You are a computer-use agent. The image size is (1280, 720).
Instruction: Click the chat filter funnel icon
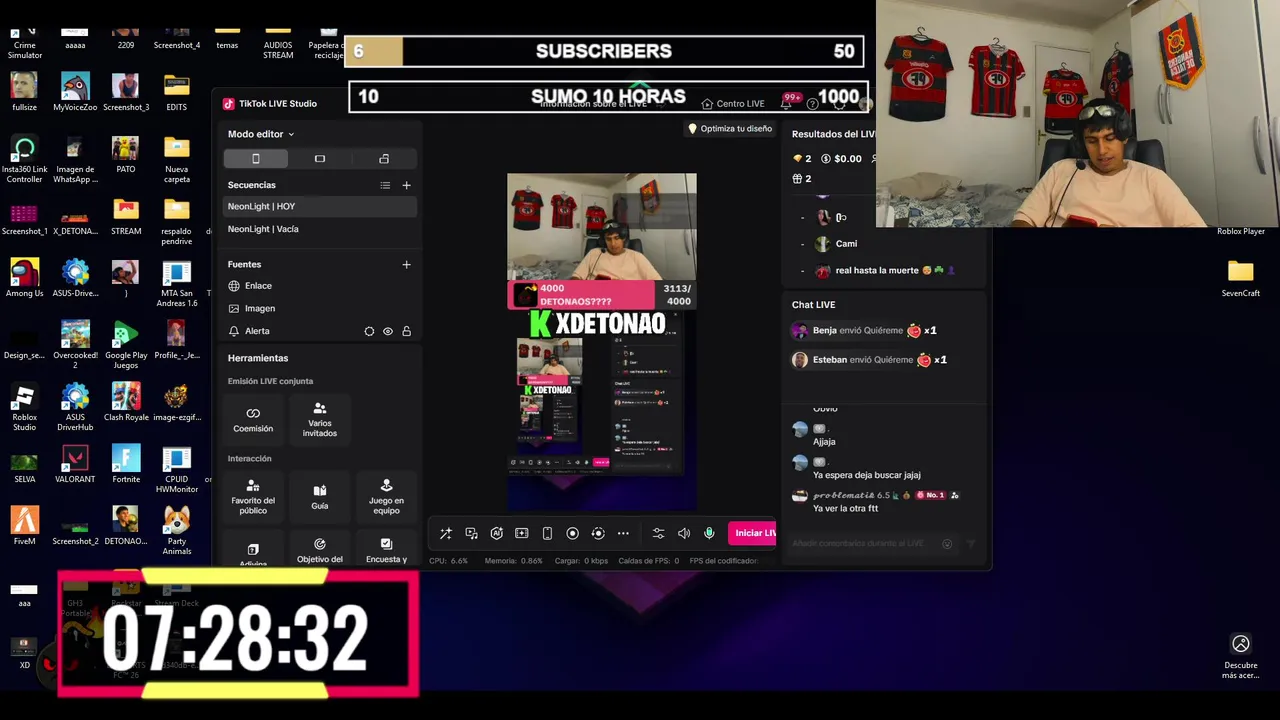pos(970,544)
